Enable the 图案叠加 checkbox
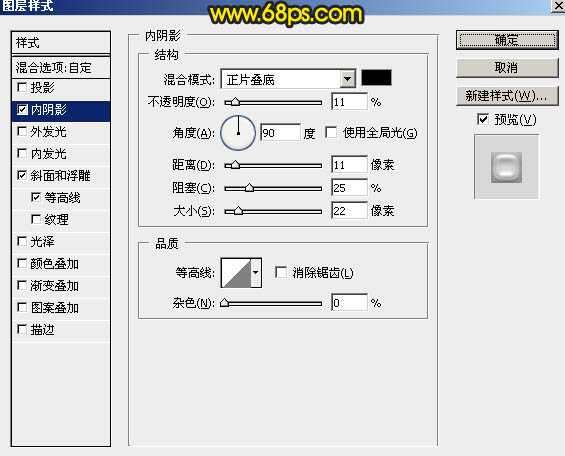The height and width of the screenshot is (456, 565). 22,308
